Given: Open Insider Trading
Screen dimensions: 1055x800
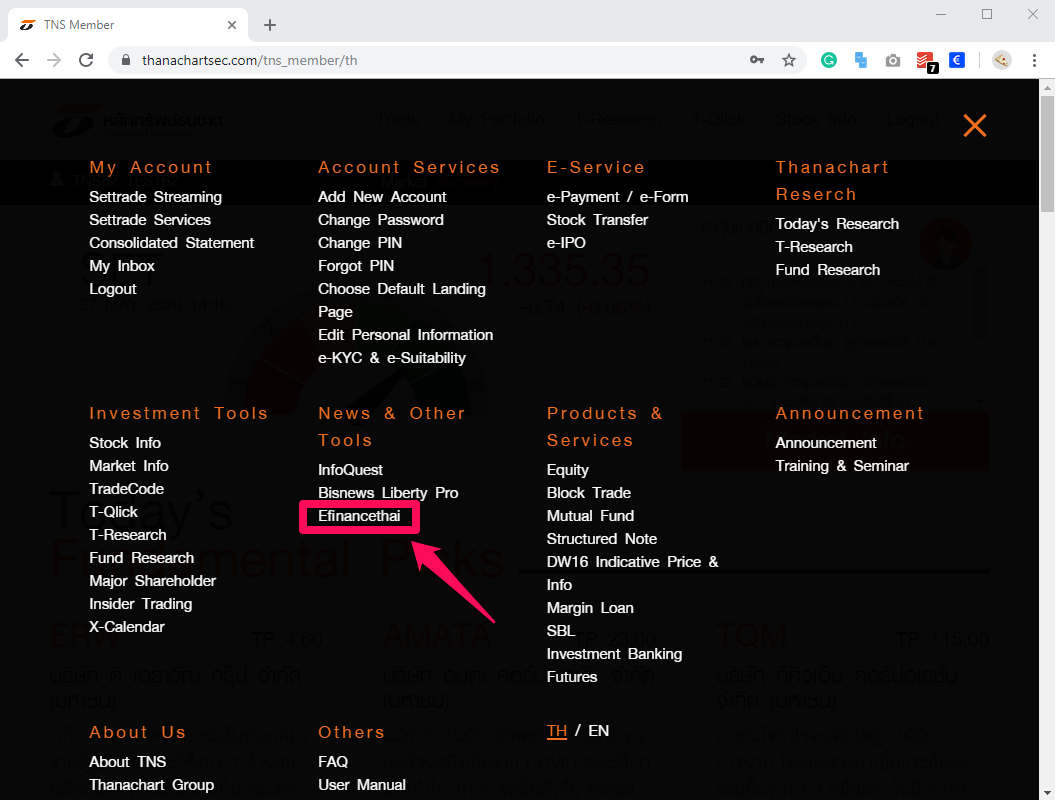Looking at the screenshot, I should click(x=141, y=604).
